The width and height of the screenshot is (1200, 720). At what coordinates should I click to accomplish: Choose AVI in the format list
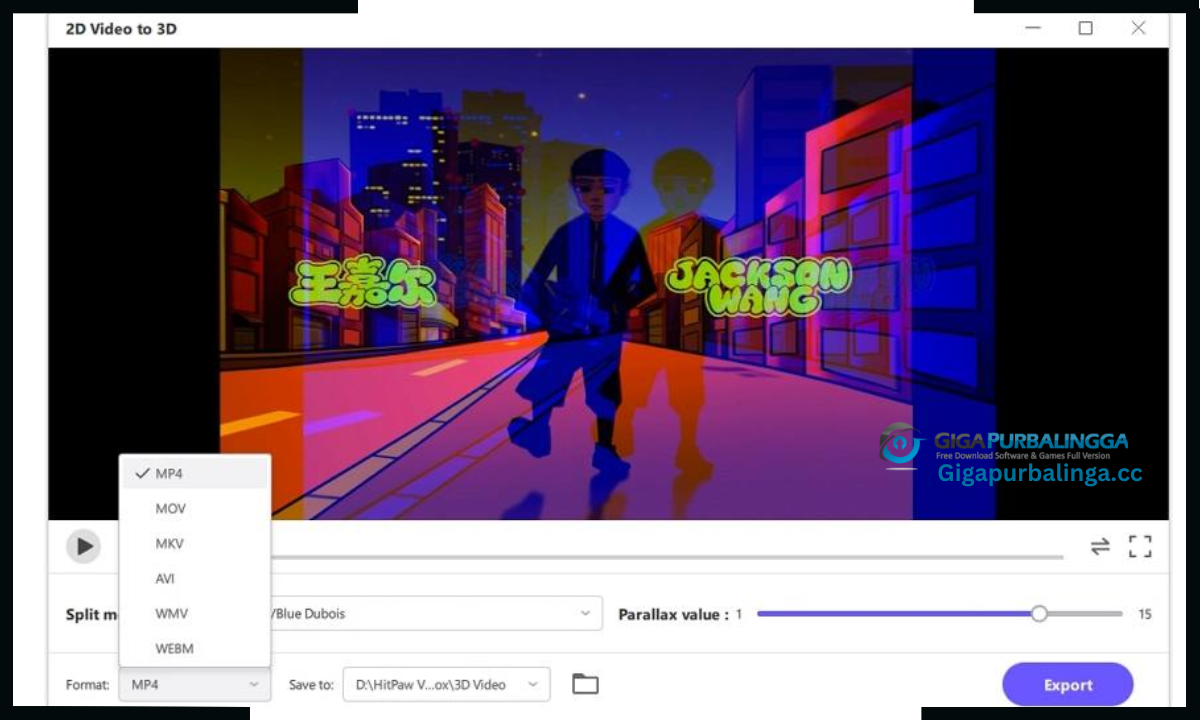point(195,579)
